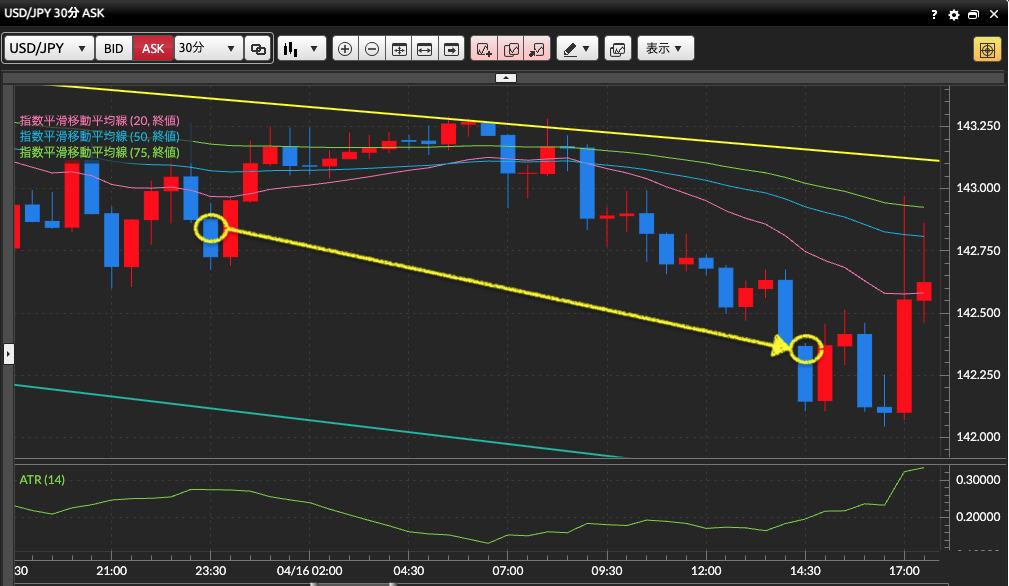Click the horizontal double-arrow width icon
Image resolution: width=1009 pixels, height=586 pixels.
(425, 49)
